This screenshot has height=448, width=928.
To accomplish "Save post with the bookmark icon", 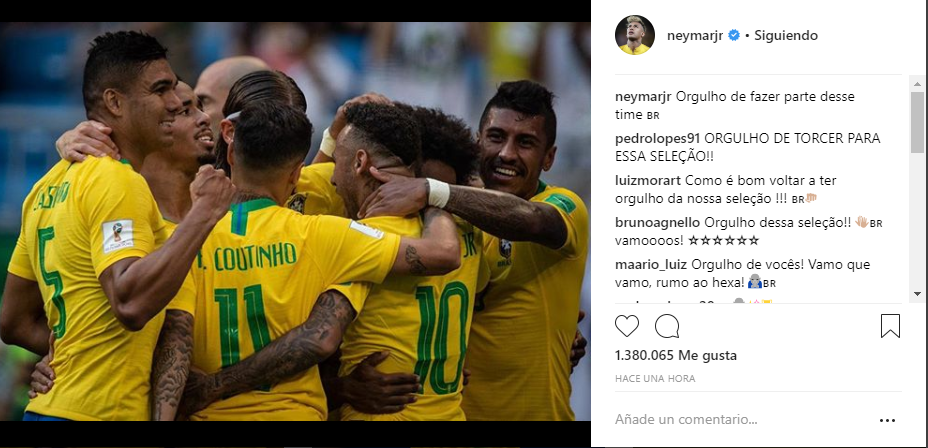I will click(x=890, y=326).
